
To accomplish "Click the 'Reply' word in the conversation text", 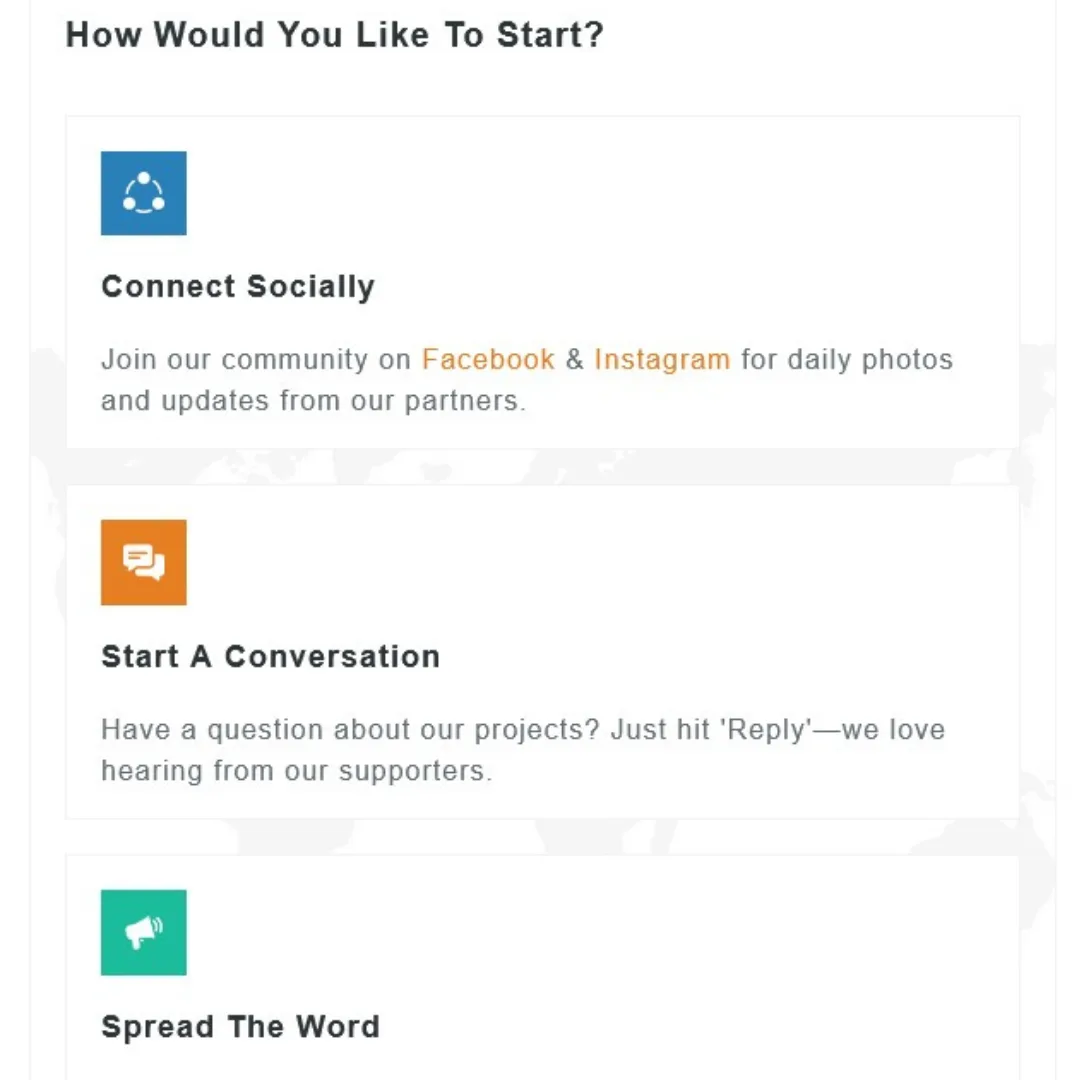I will click(x=766, y=730).
